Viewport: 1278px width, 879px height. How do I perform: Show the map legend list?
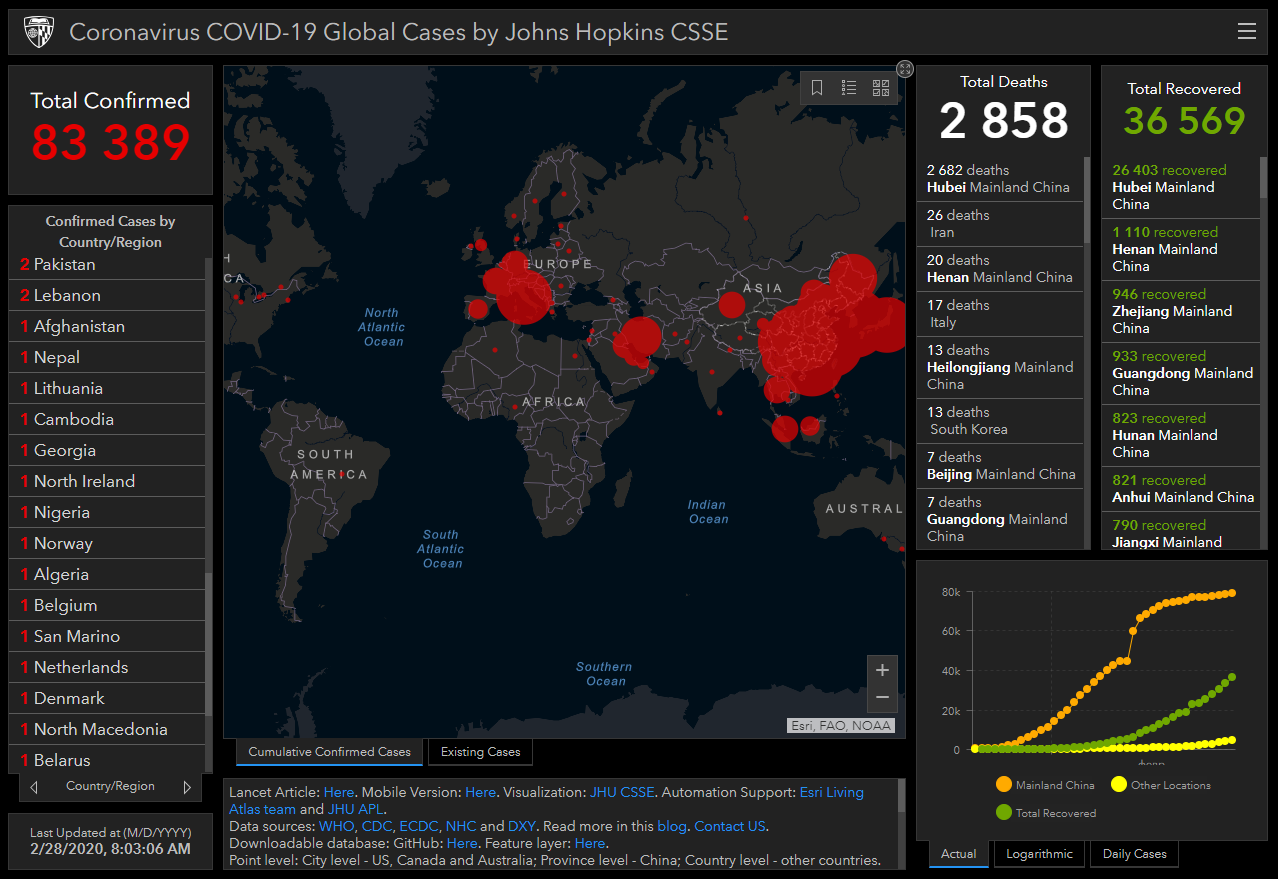[849, 88]
